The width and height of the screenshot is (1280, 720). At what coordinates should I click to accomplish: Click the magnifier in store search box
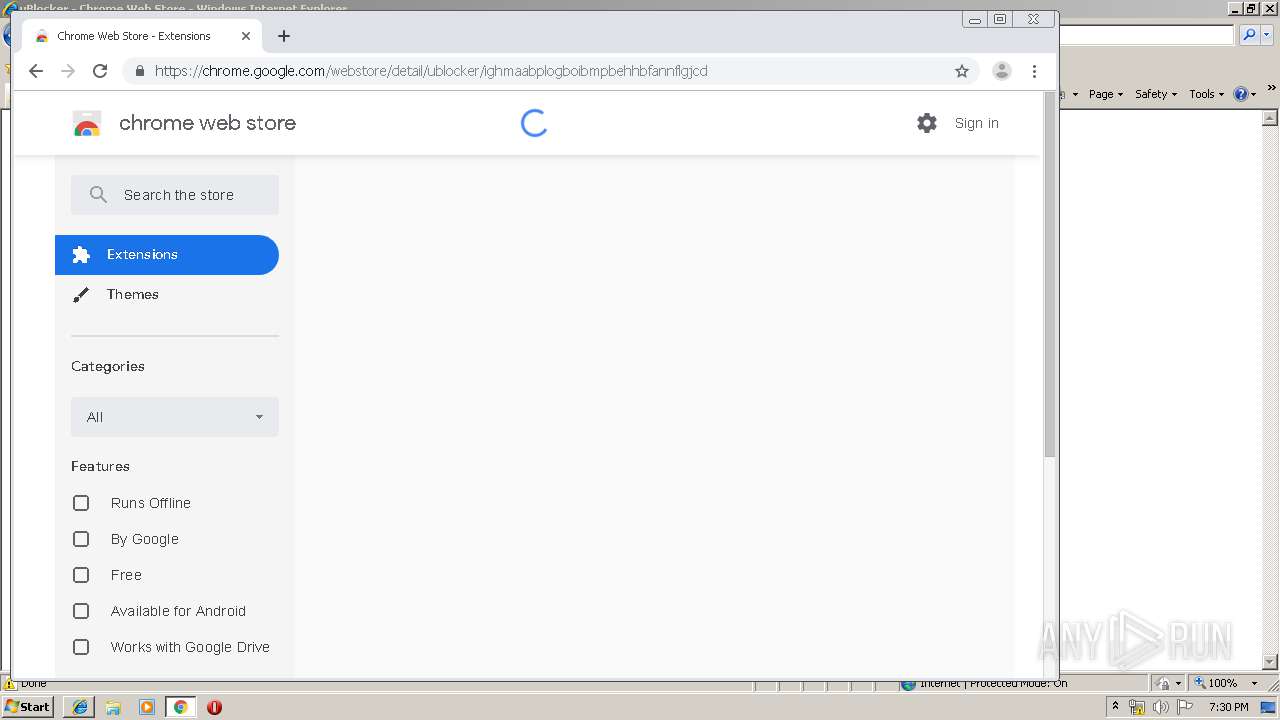pos(98,195)
